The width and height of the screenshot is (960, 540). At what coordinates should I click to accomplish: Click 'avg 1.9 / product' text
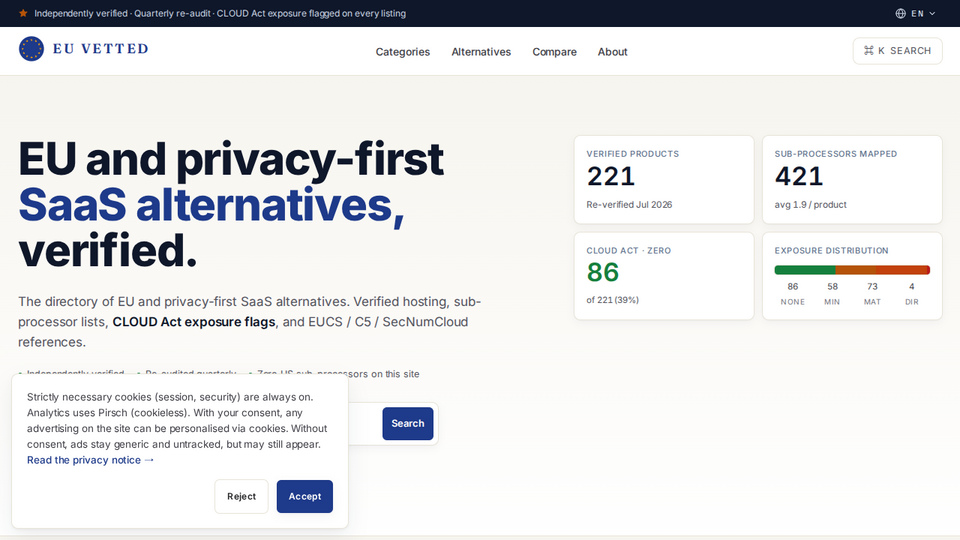(811, 204)
